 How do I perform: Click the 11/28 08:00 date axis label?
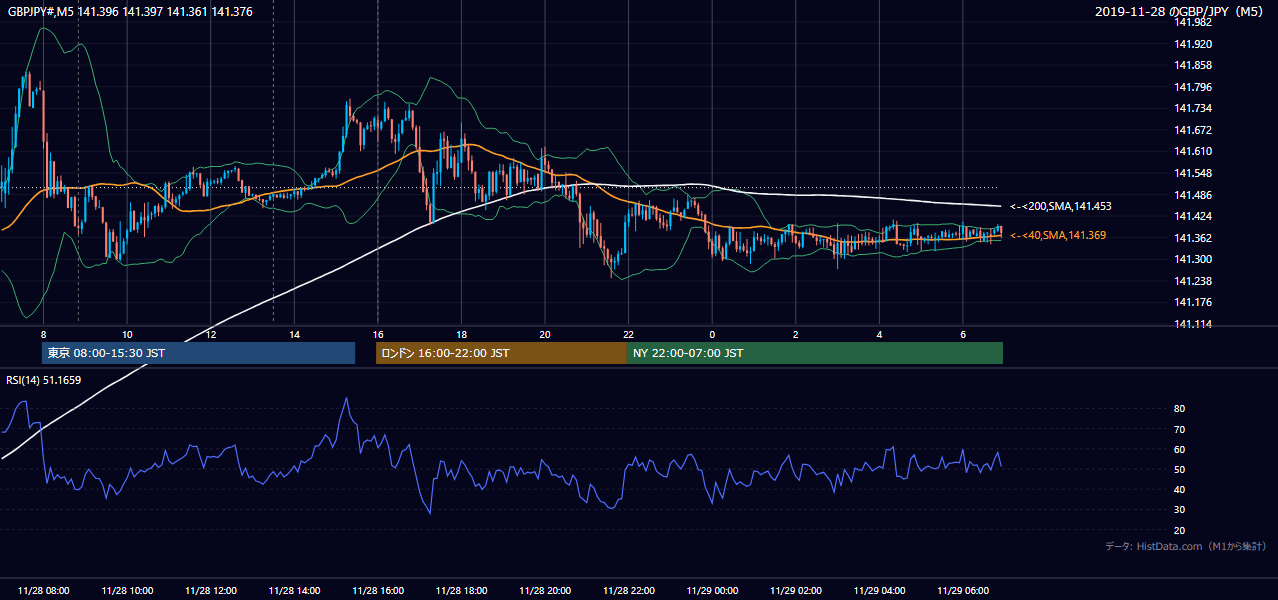pos(43,591)
